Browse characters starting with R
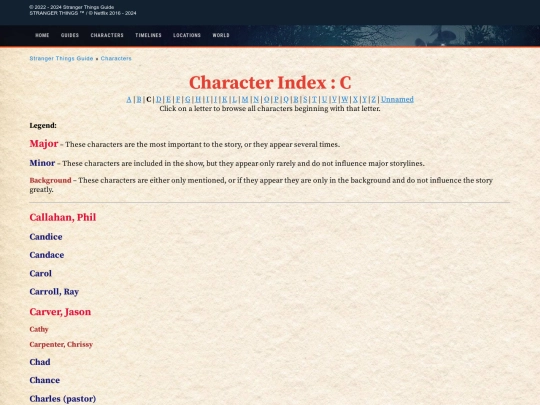Viewport: 540px width, 405px height. coord(295,100)
